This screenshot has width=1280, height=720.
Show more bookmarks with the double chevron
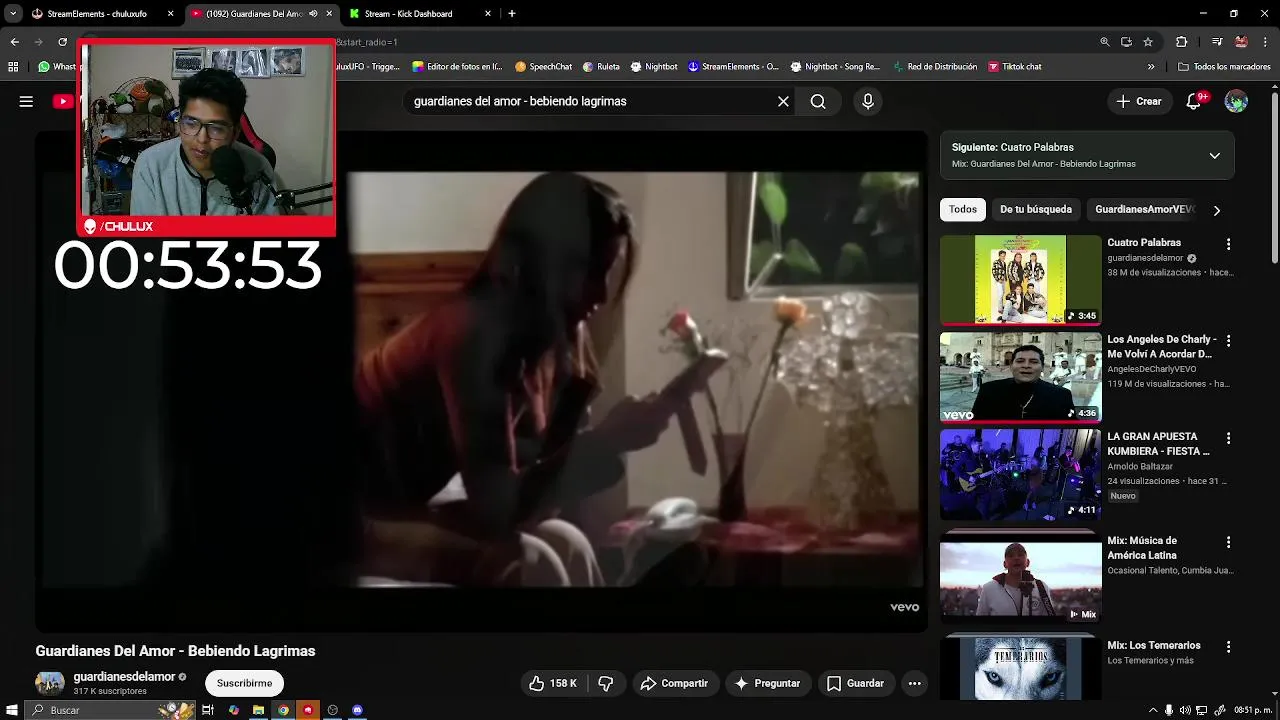[1151, 67]
